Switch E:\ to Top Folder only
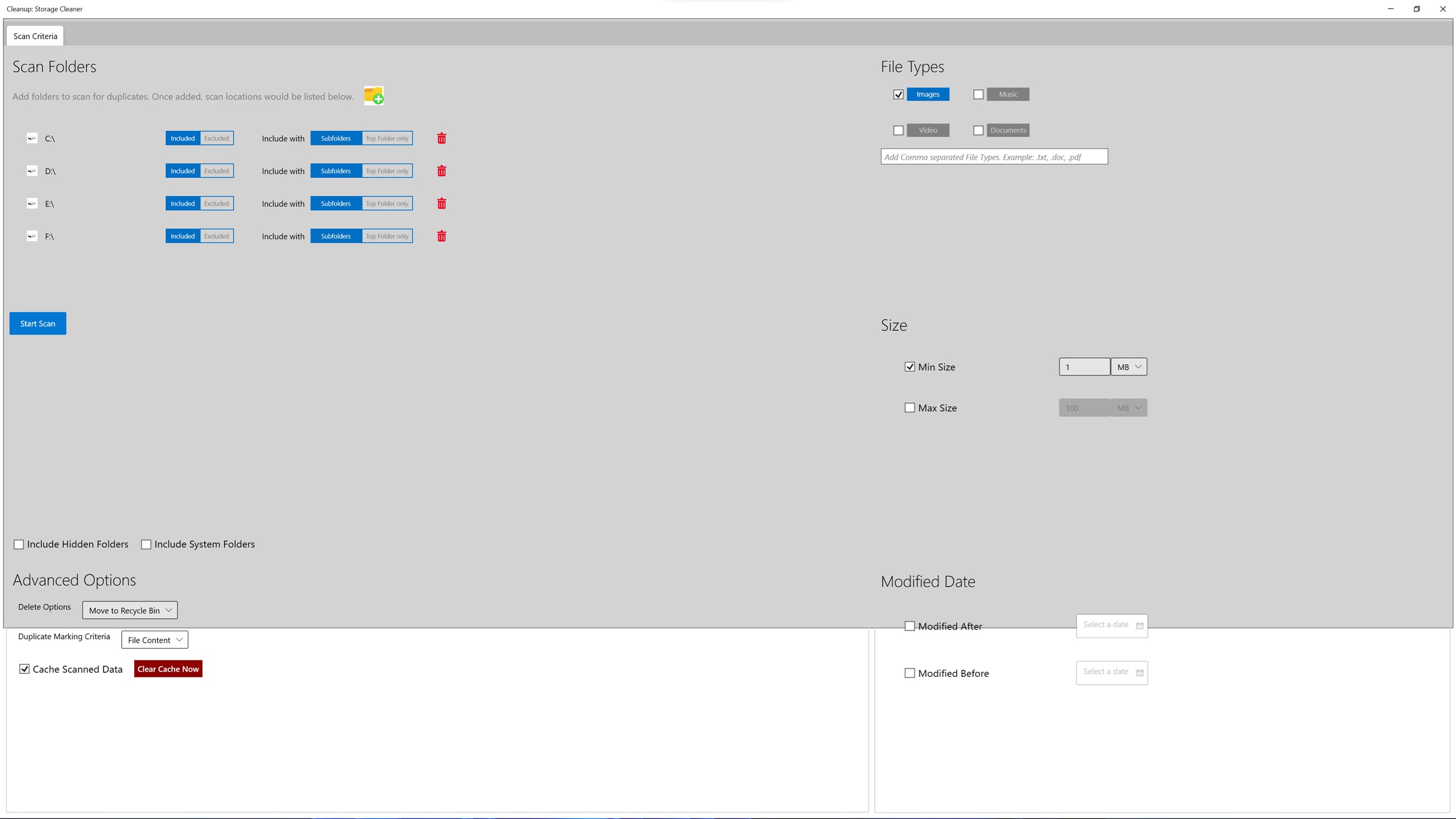Image resolution: width=1456 pixels, height=819 pixels. (x=387, y=204)
